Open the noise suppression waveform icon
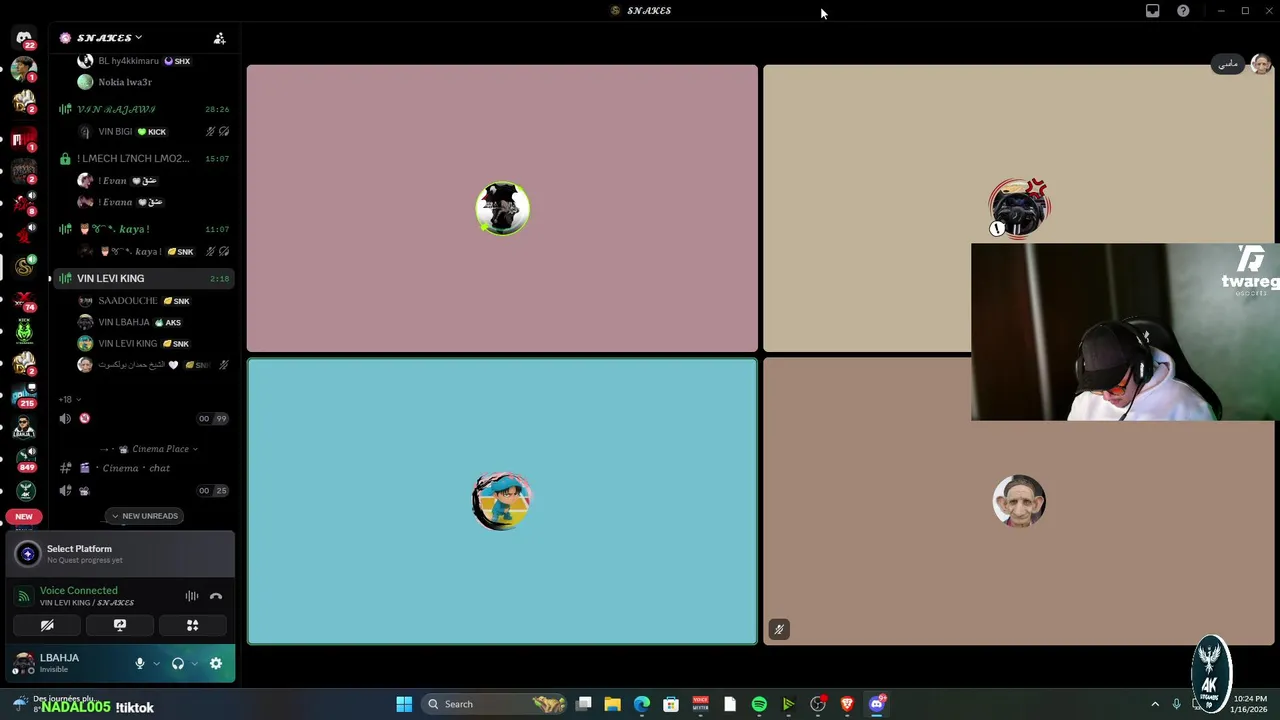 [191, 596]
